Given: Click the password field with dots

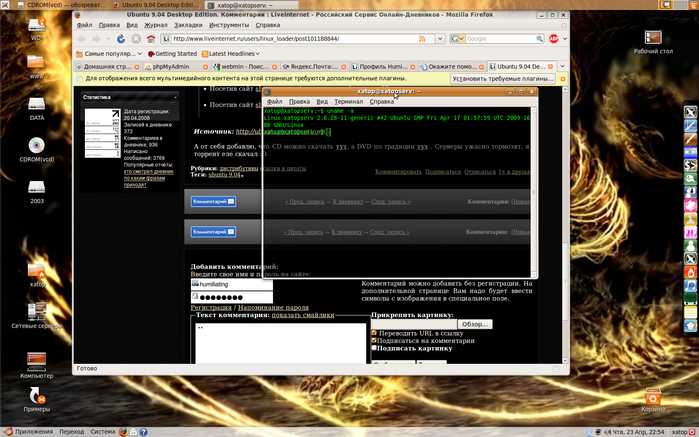Looking at the screenshot, I should pos(232,297).
